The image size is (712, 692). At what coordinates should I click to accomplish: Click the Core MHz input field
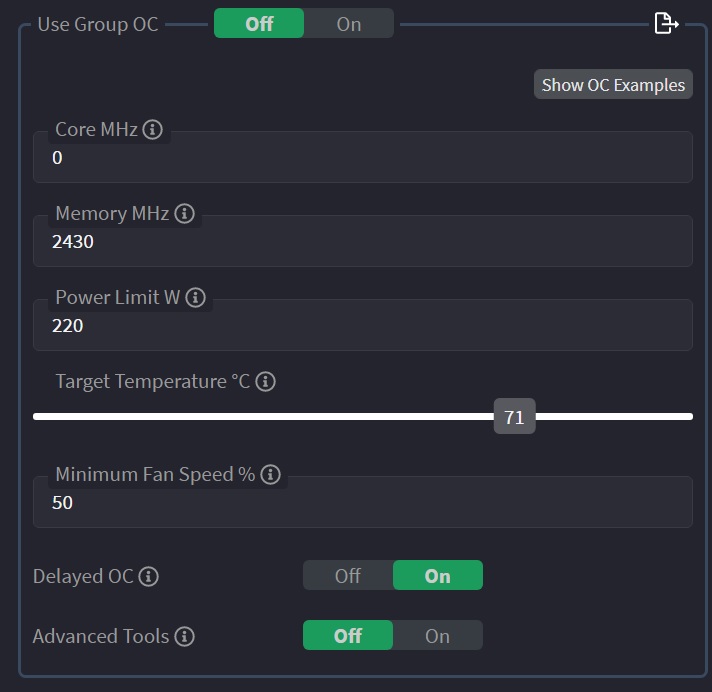click(x=363, y=157)
